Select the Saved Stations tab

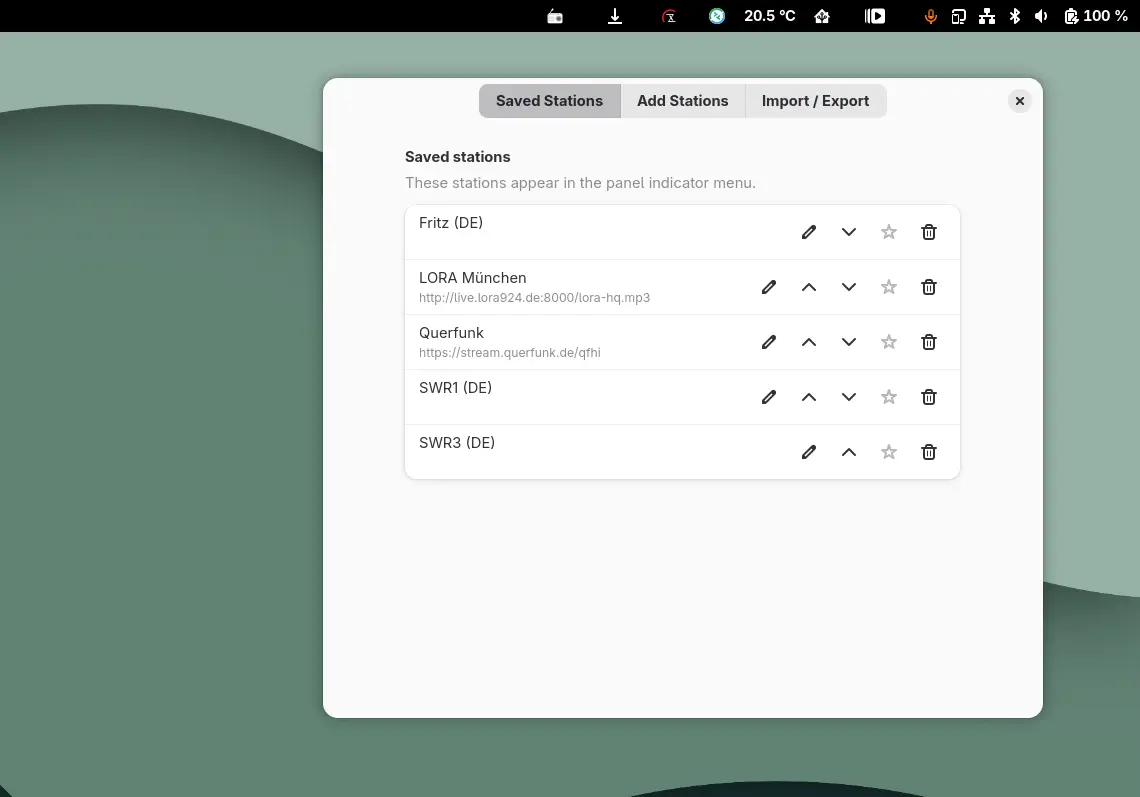pos(549,101)
